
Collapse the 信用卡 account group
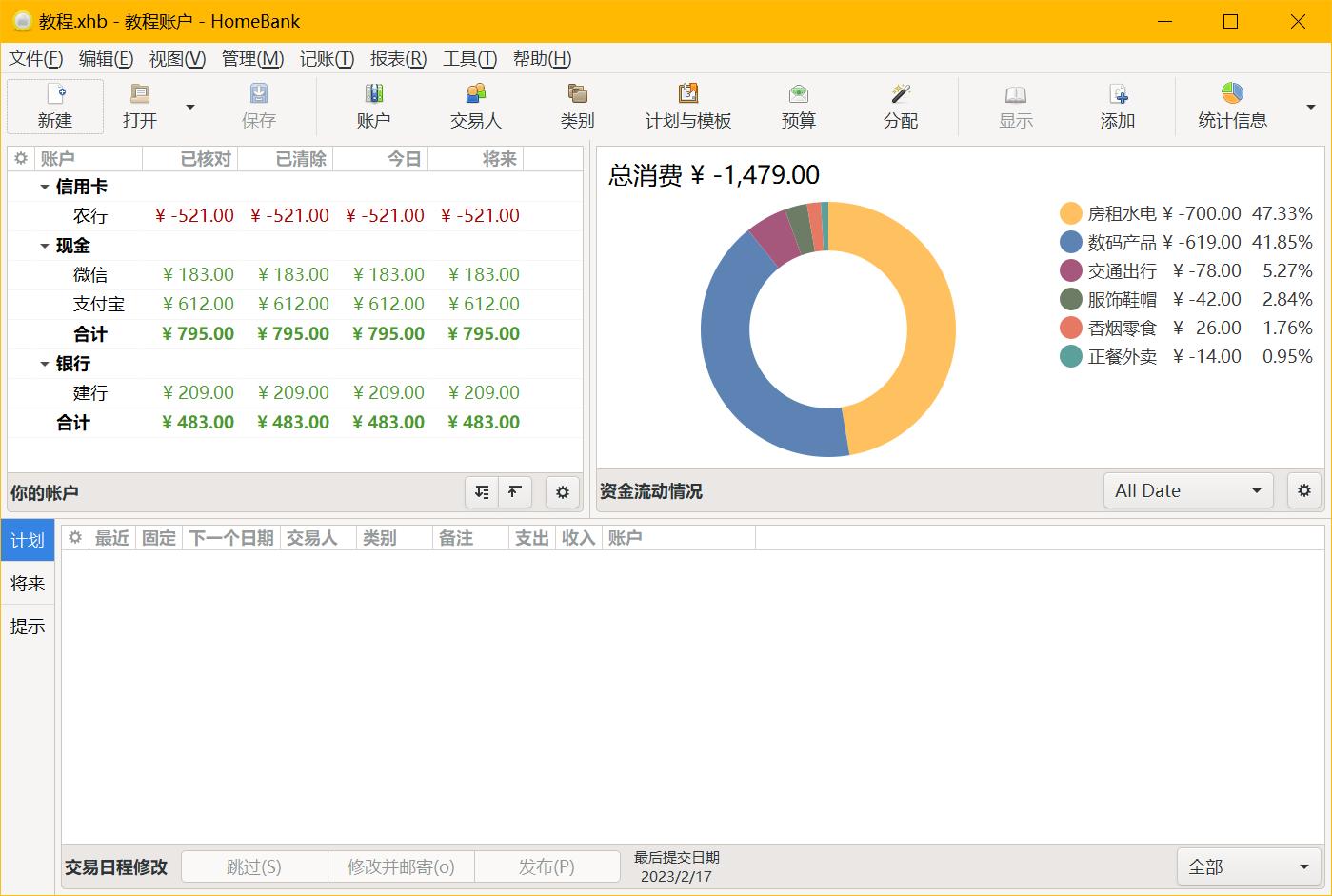tap(44, 188)
